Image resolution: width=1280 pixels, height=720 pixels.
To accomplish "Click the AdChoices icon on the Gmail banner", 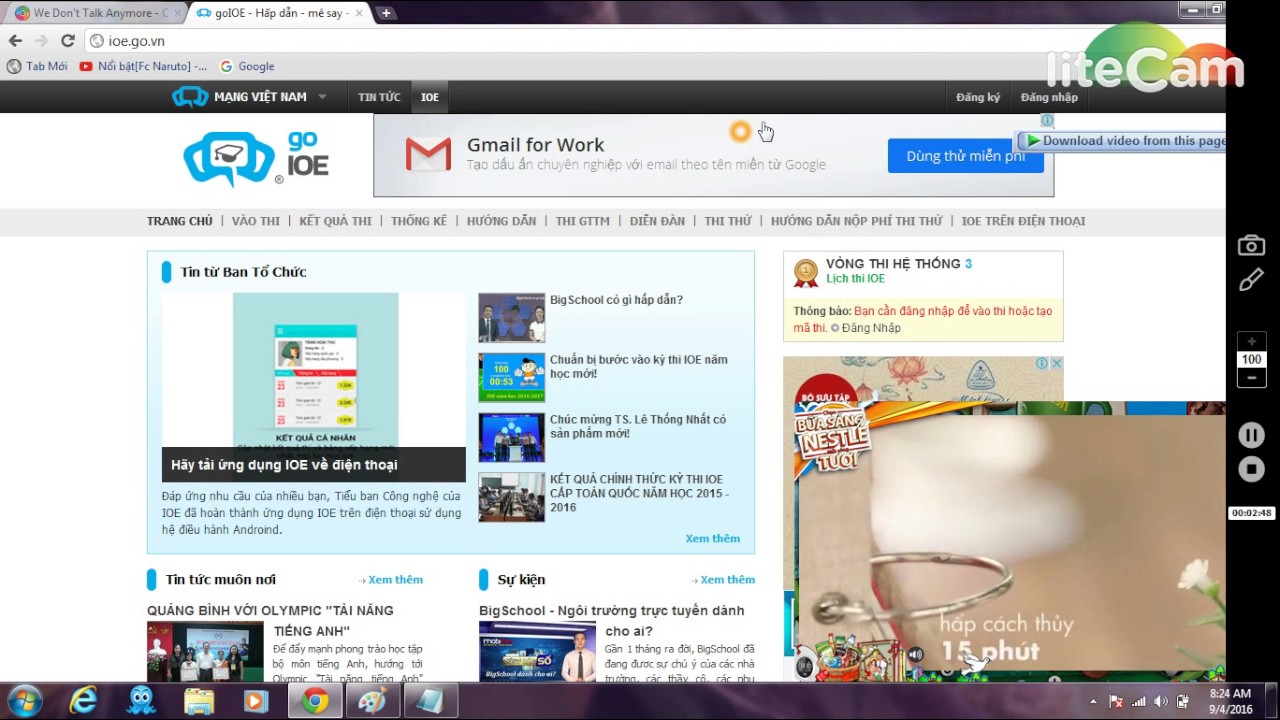I will 1047,120.
